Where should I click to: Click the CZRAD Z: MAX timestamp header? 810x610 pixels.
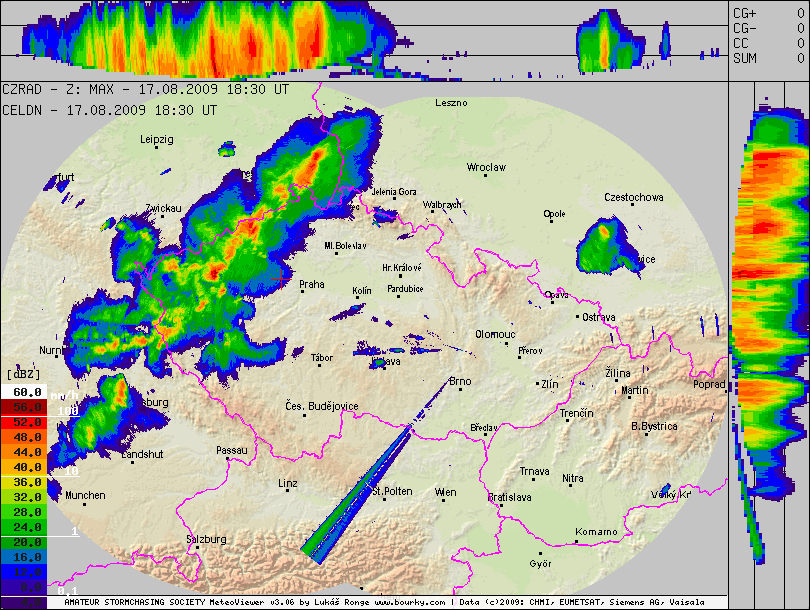pyautogui.click(x=145, y=89)
